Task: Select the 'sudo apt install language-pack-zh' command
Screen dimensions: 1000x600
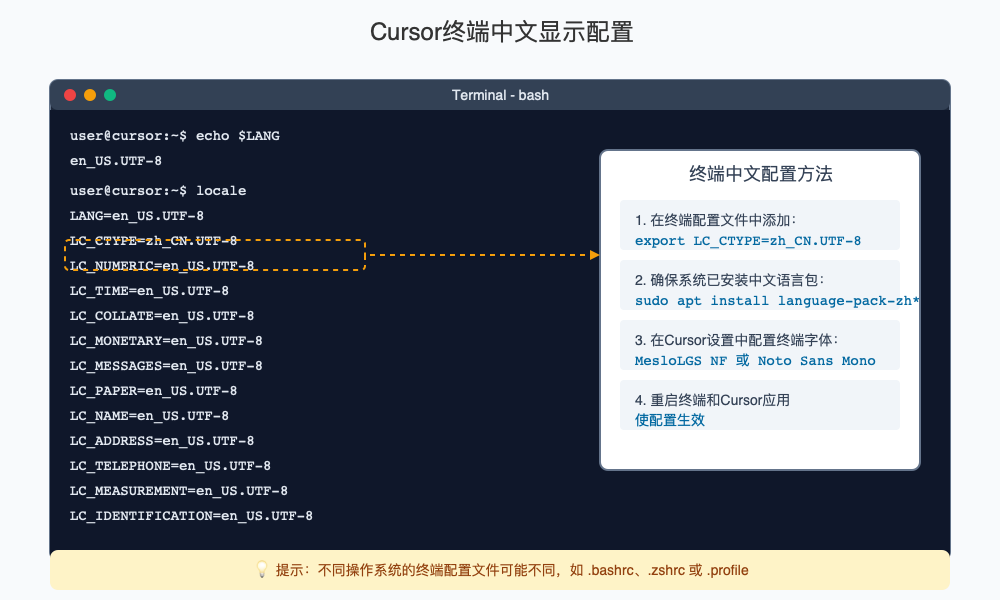Action: pyautogui.click(x=777, y=301)
